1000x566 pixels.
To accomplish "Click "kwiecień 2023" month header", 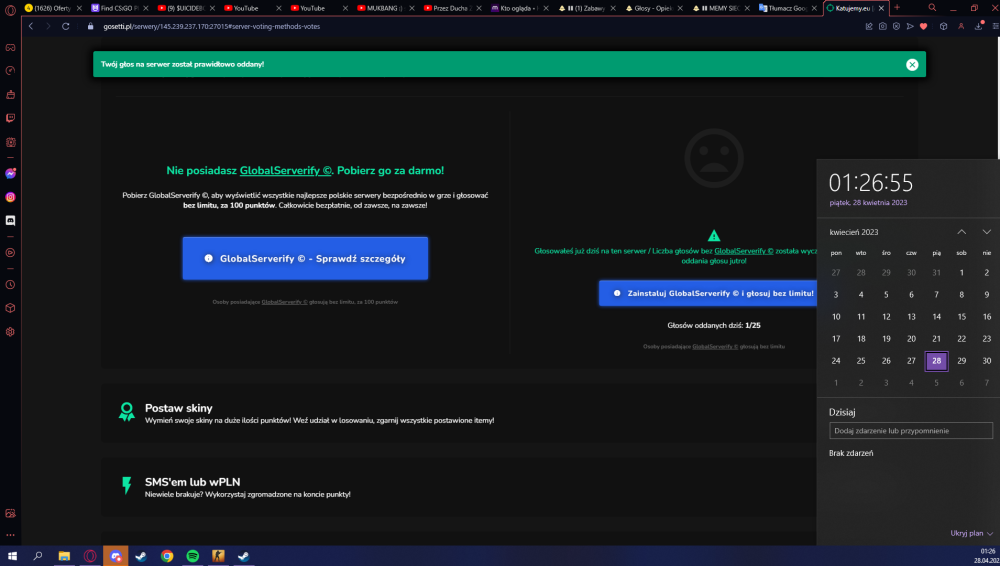I will 854,232.
